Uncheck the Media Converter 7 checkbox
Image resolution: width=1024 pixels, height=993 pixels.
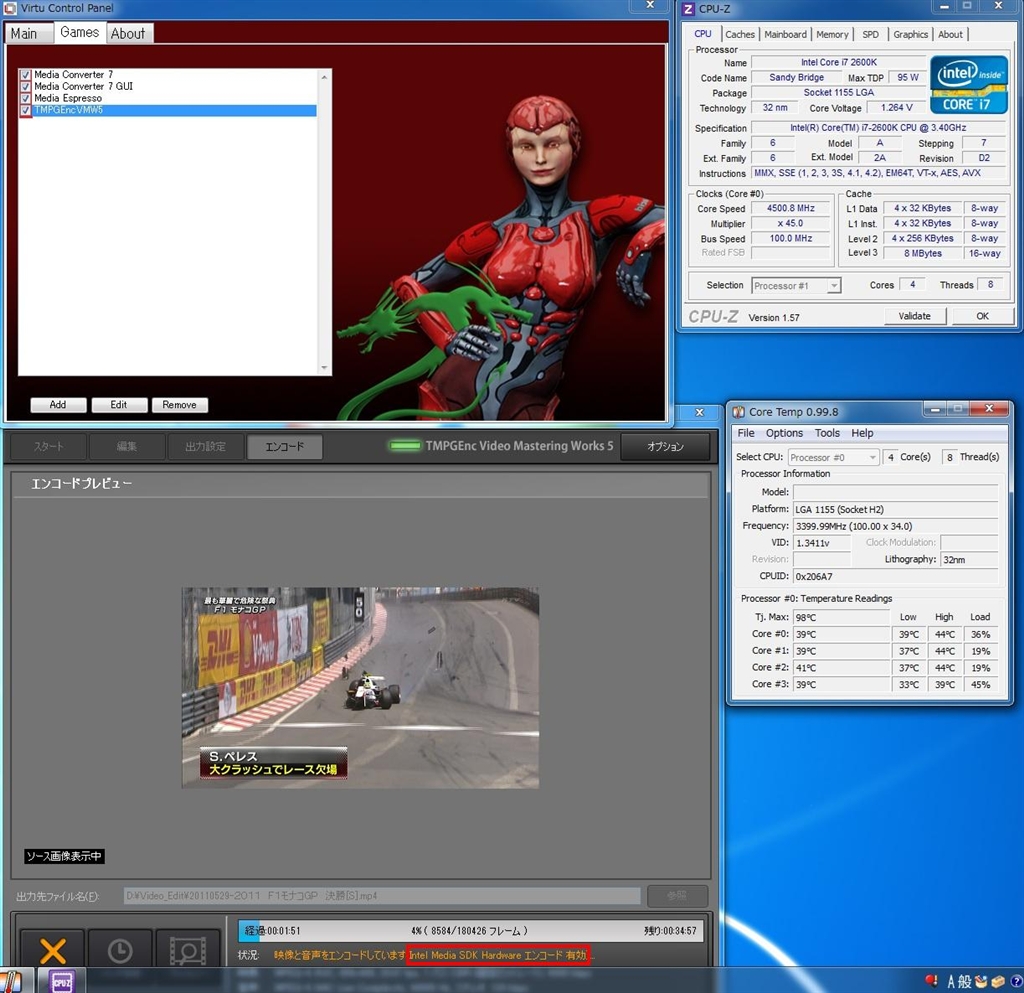26,75
